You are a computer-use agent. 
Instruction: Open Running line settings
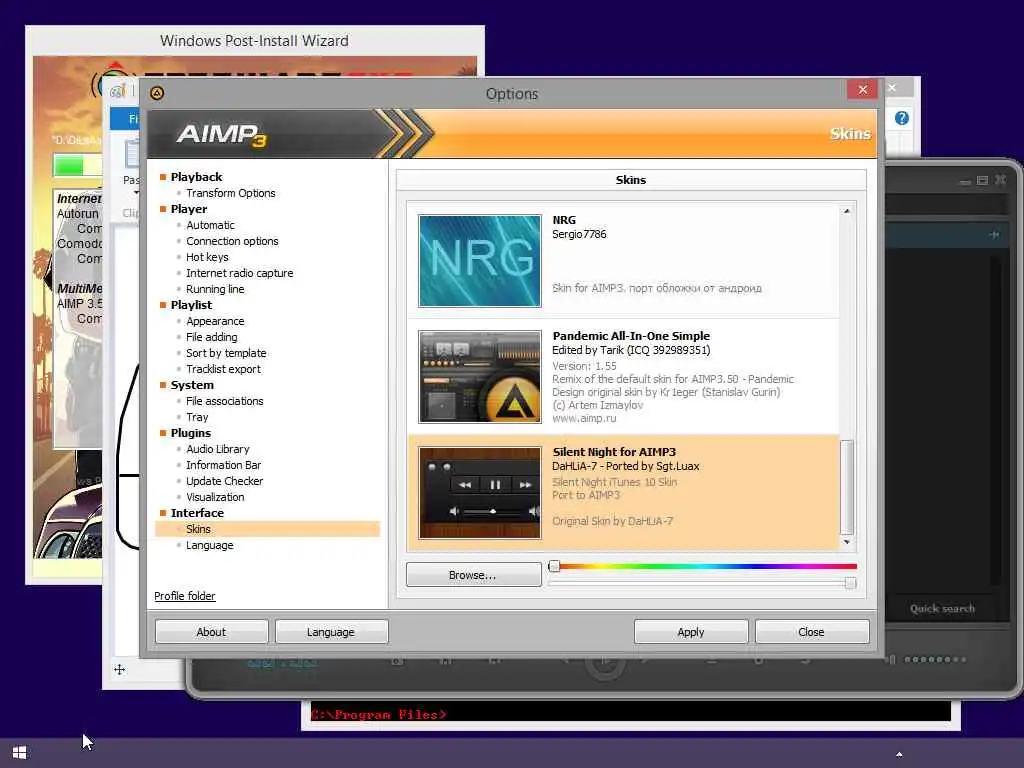tap(215, 289)
